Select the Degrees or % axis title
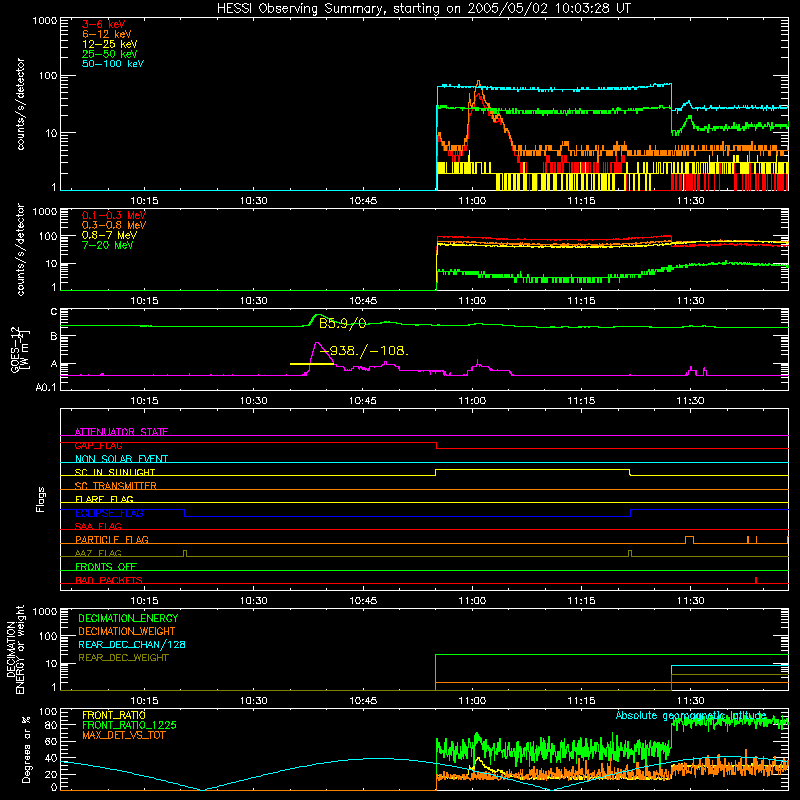Viewport: 800px width, 800px height. tap(27, 749)
